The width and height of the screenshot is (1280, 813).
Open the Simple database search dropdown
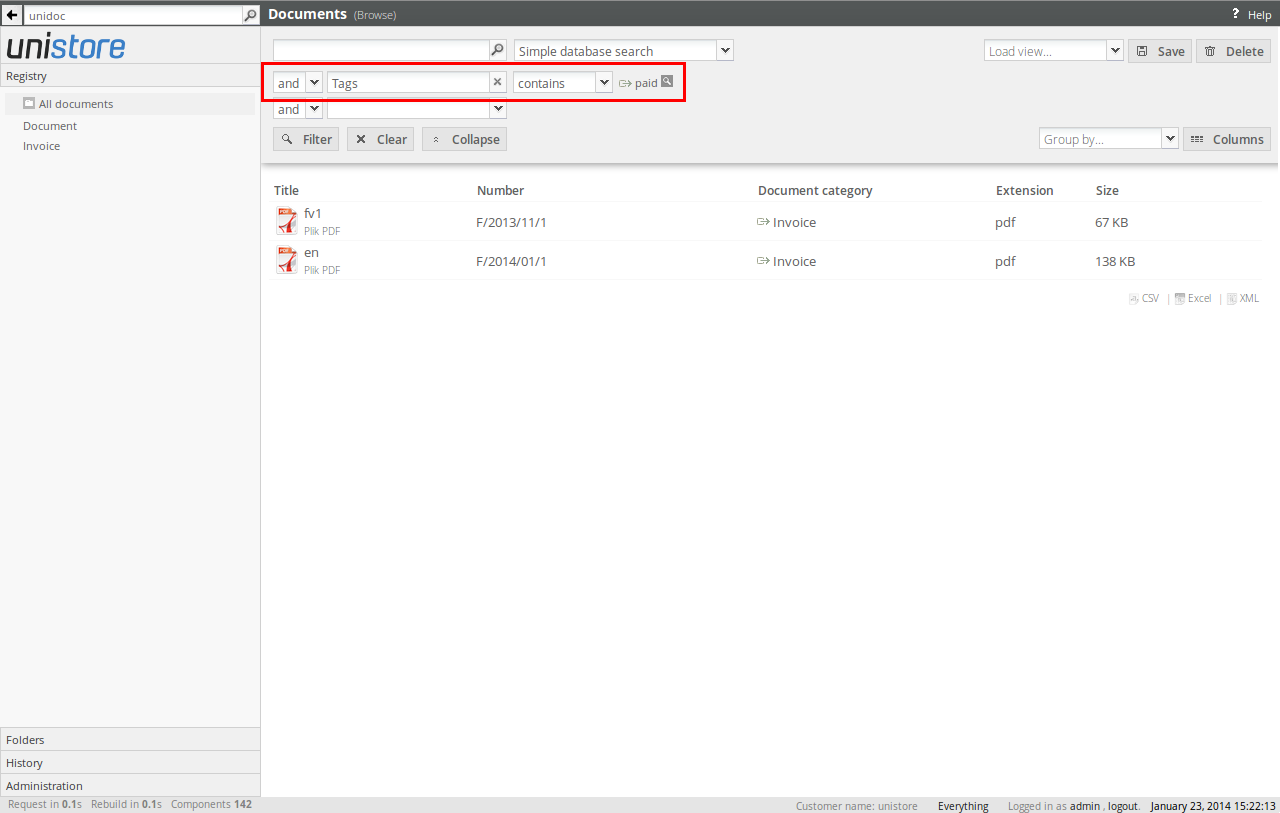point(725,50)
